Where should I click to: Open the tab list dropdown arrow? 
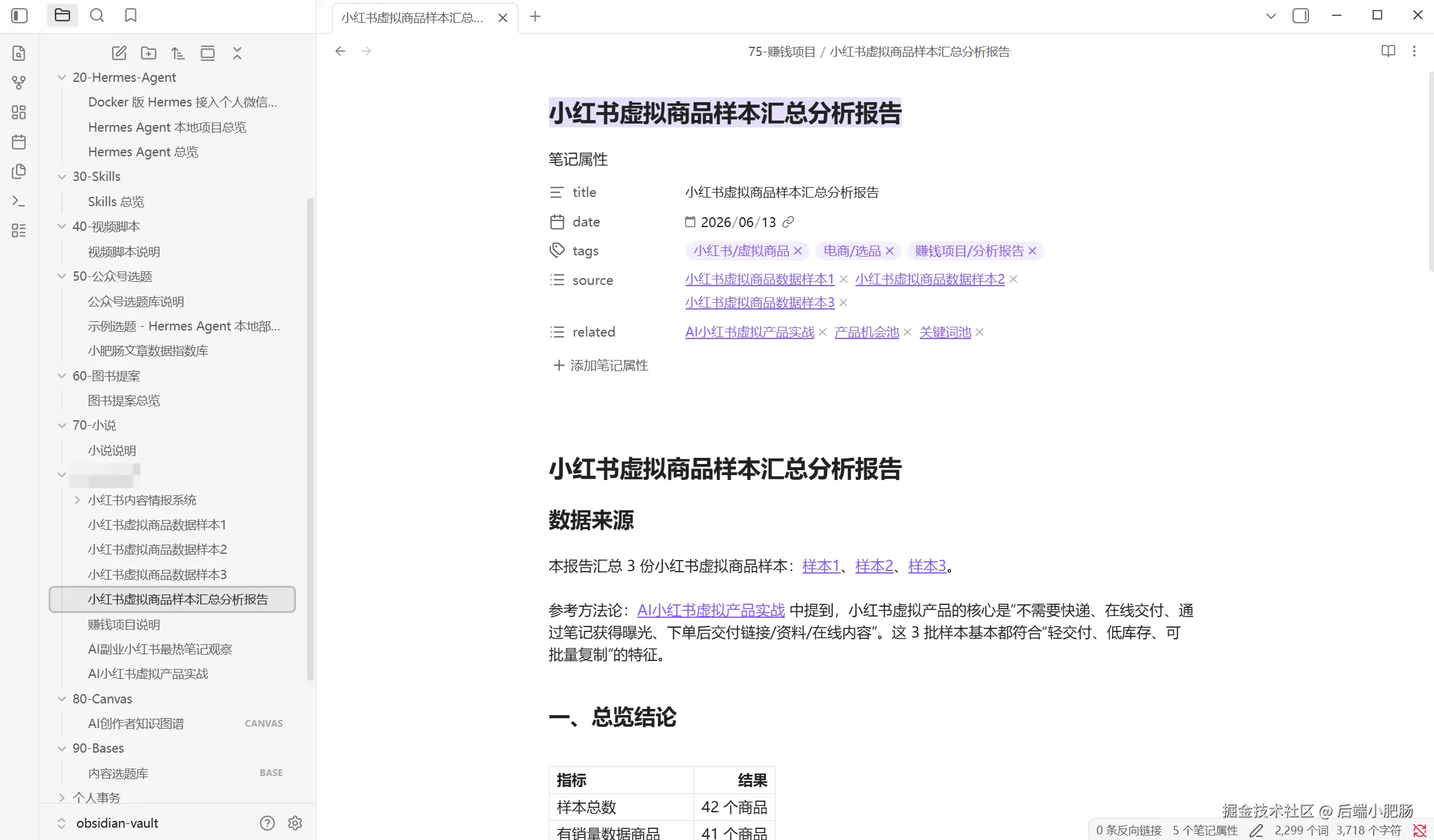[x=1271, y=16]
